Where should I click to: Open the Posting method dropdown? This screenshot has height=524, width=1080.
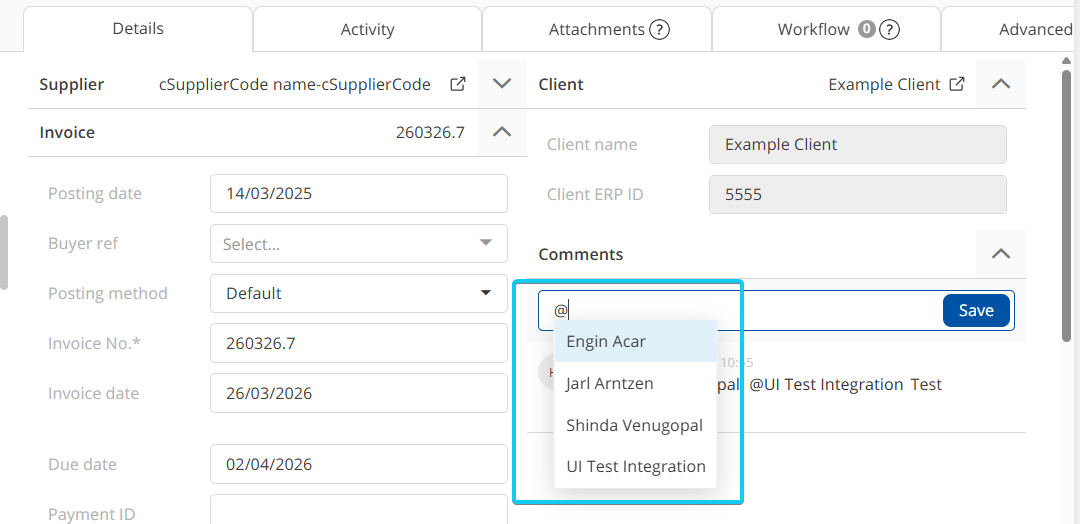(358, 294)
